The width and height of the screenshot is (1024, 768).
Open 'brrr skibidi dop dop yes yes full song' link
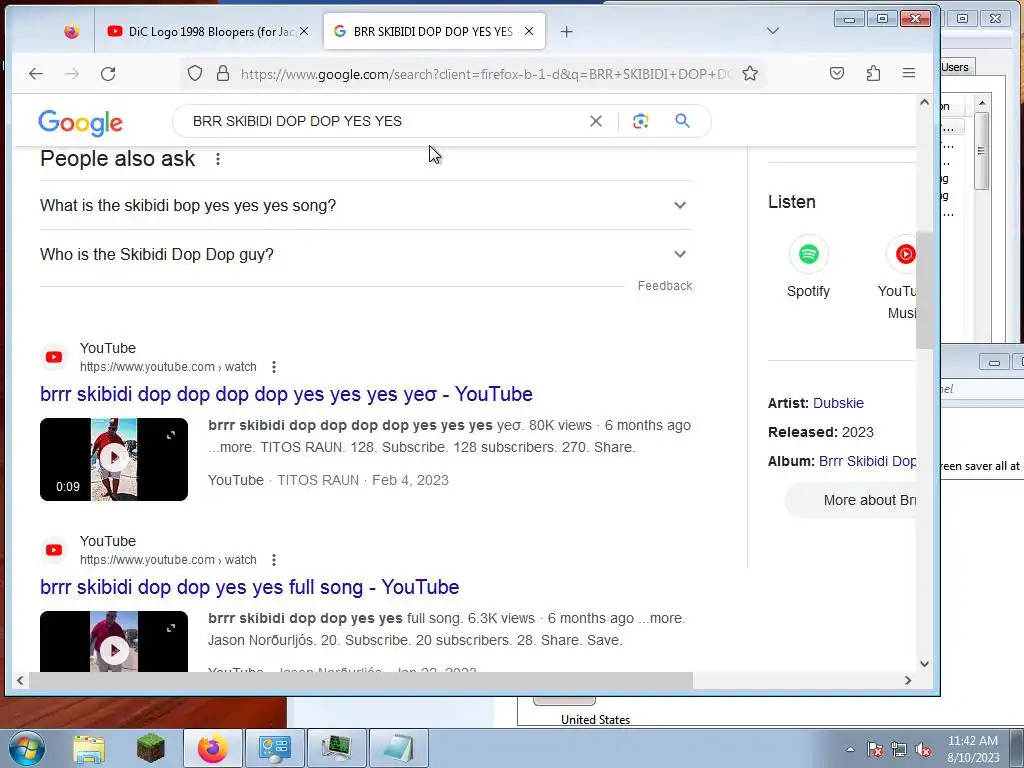(x=249, y=587)
